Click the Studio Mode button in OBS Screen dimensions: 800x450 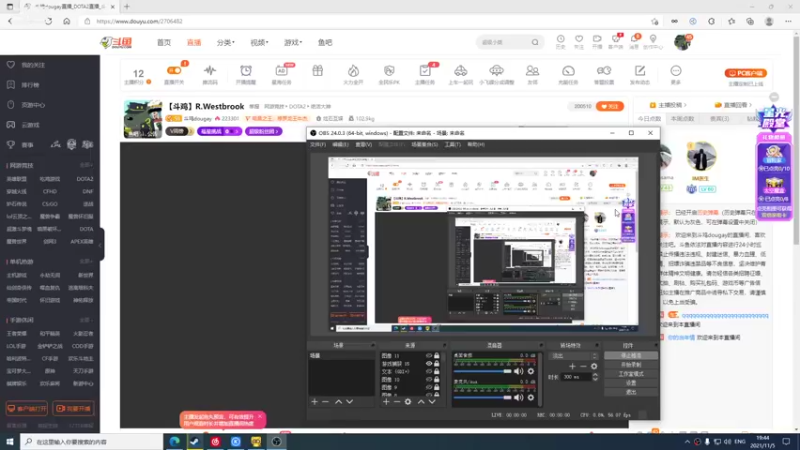tap(631, 374)
